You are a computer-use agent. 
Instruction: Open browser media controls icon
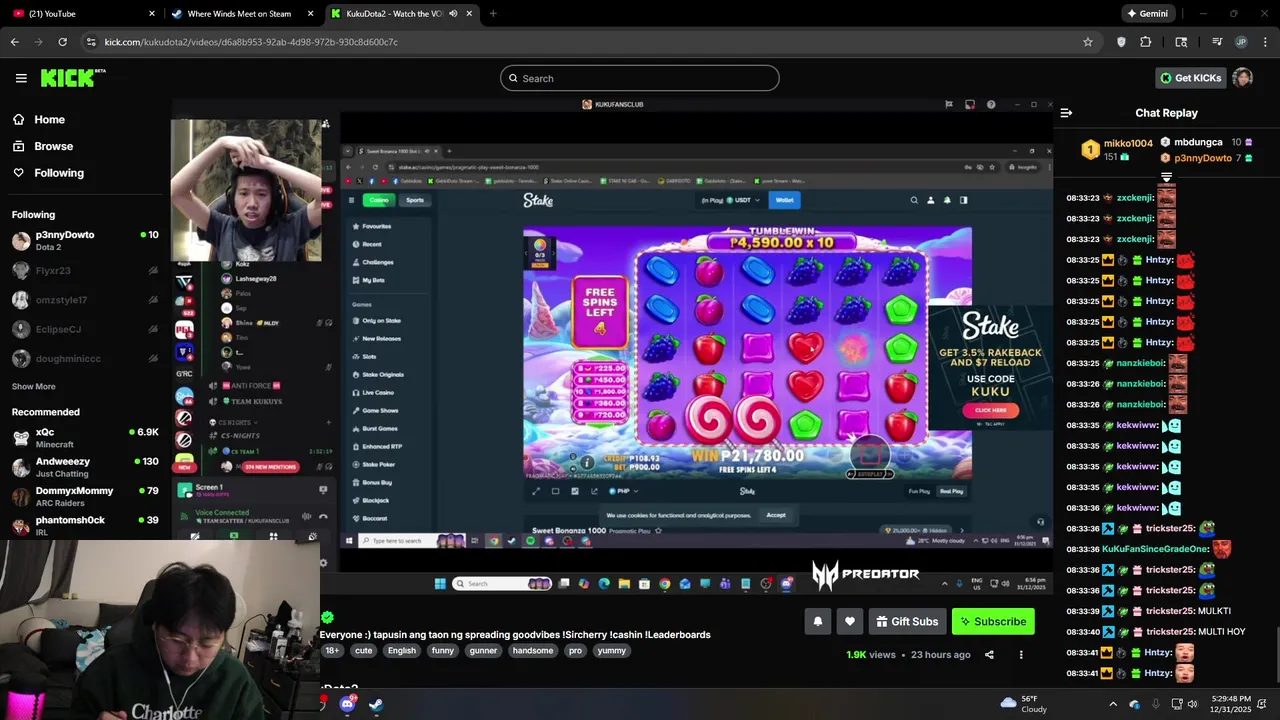(x=1217, y=42)
